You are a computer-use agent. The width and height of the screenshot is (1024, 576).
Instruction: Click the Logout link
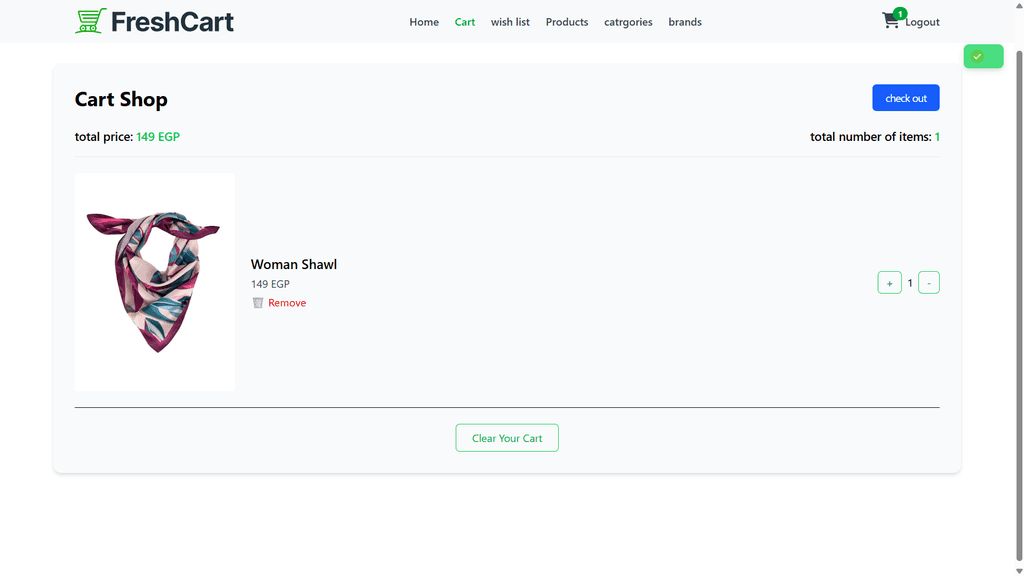click(922, 22)
